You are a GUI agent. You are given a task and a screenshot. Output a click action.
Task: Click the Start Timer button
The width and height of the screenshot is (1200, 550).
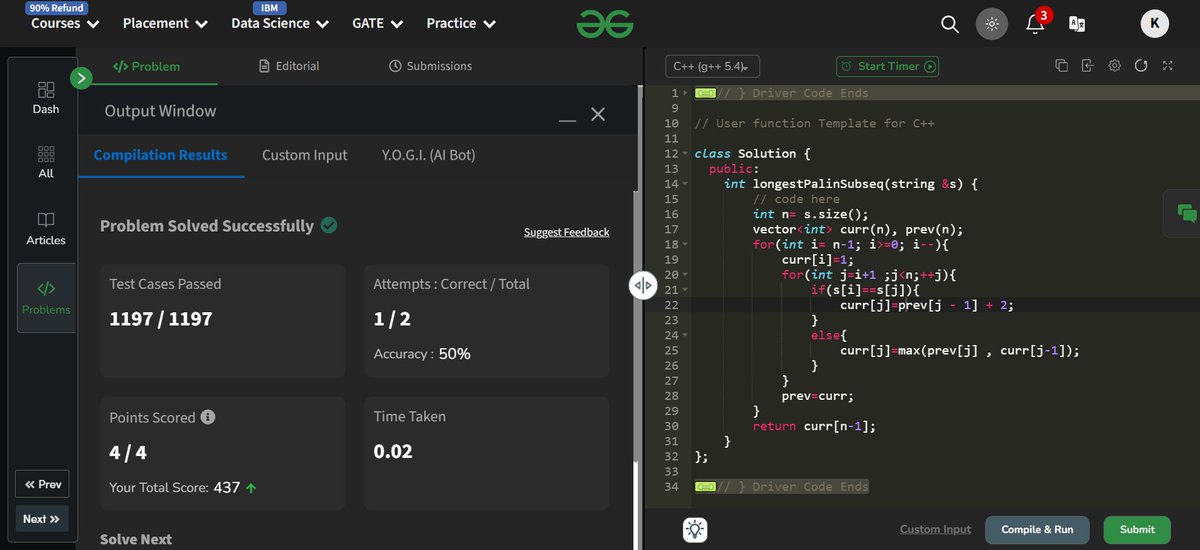click(888, 66)
